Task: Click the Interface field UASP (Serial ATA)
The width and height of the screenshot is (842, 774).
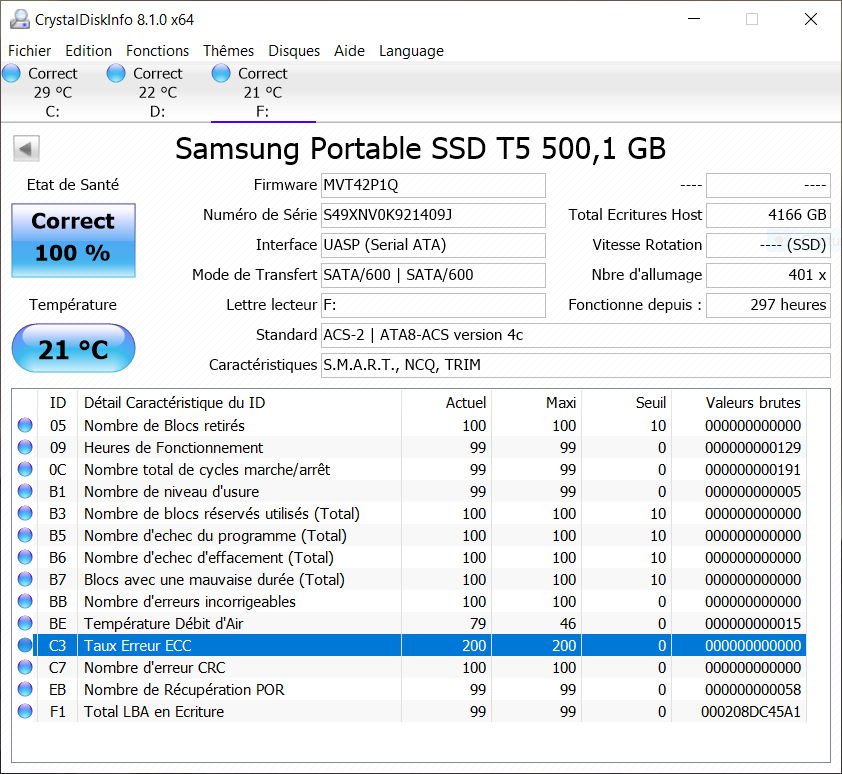Action: [x=433, y=245]
